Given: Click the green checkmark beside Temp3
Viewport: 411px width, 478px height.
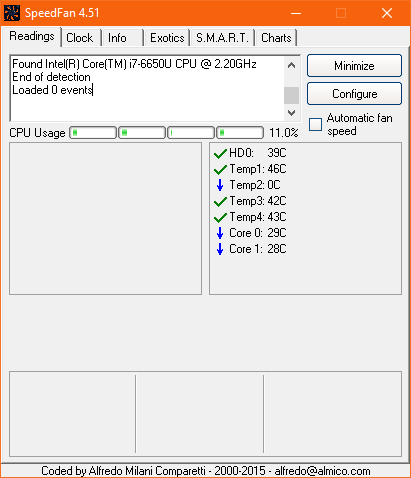Looking at the screenshot, I should (x=220, y=202).
